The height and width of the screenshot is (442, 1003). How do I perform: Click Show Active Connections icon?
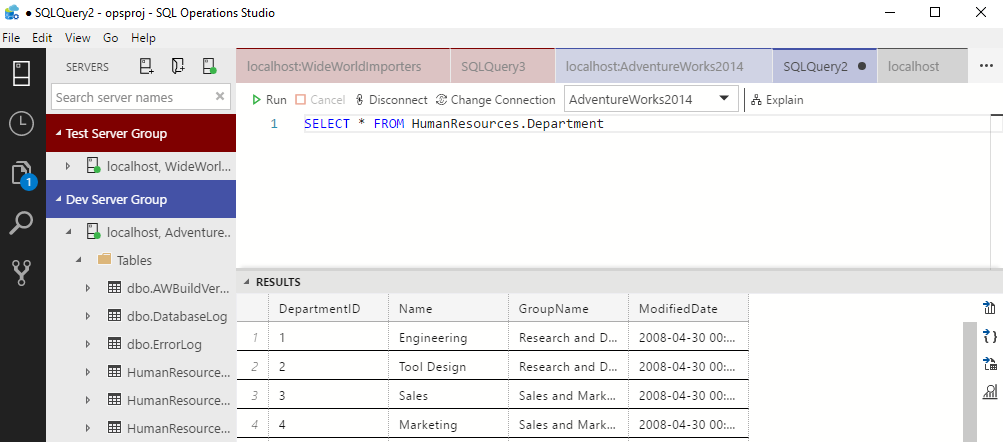click(x=209, y=66)
